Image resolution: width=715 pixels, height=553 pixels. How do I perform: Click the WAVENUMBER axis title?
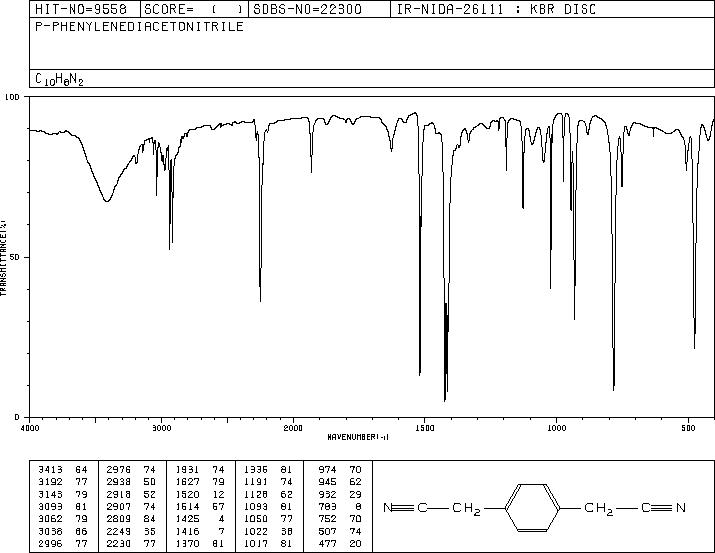pyautogui.click(x=358, y=437)
